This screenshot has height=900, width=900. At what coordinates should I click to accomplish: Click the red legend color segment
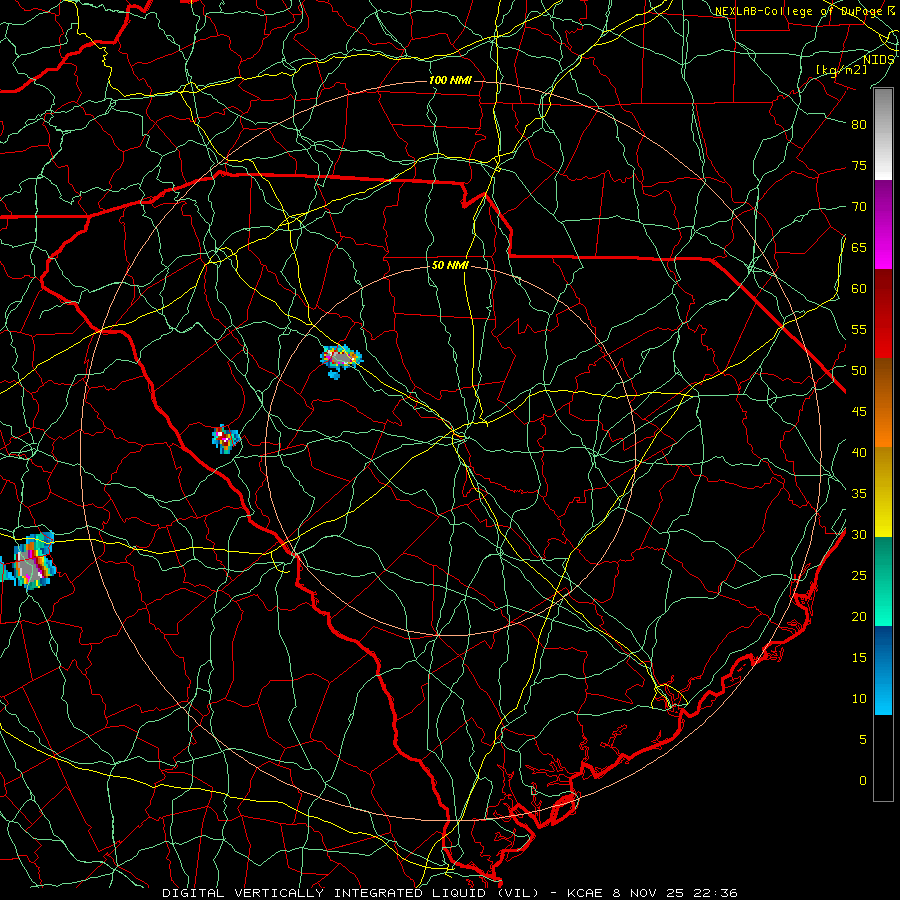click(x=883, y=314)
